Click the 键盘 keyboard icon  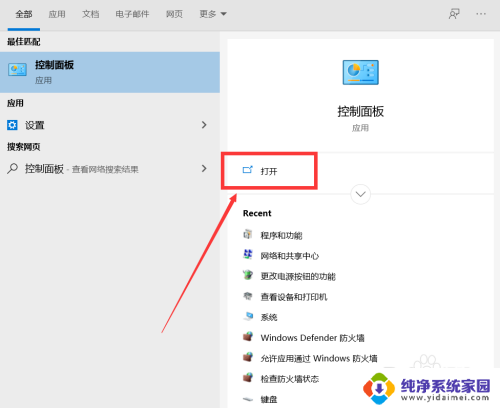coord(248,399)
